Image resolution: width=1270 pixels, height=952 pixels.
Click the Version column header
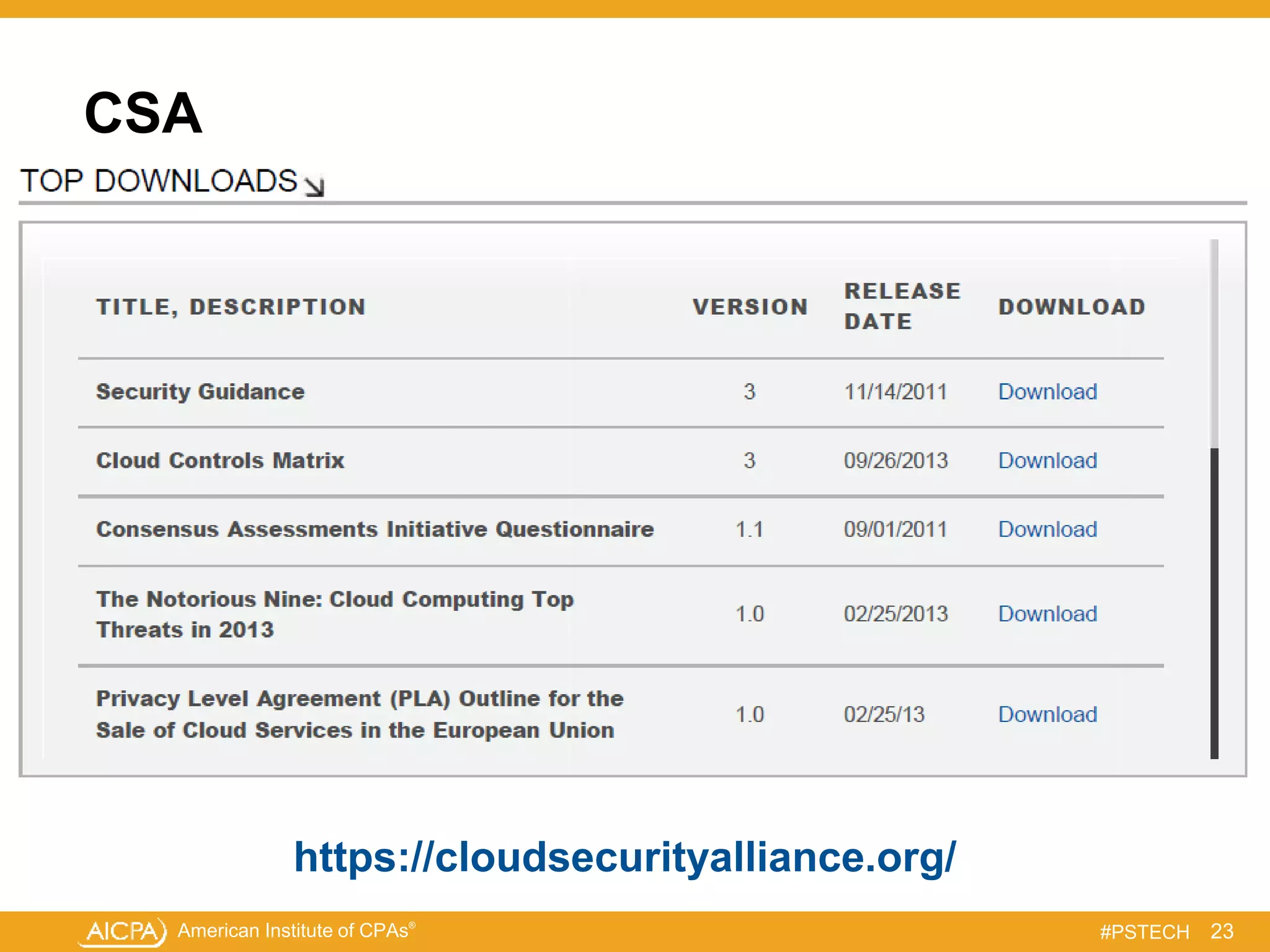coord(750,307)
